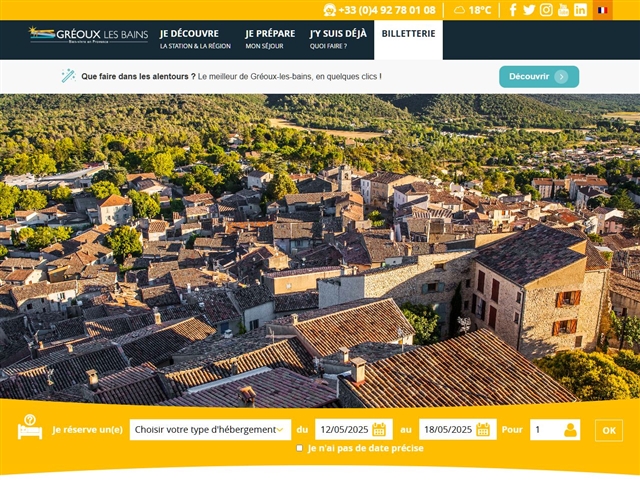
Task: Click the OK booking button
Action: coord(609,430)
